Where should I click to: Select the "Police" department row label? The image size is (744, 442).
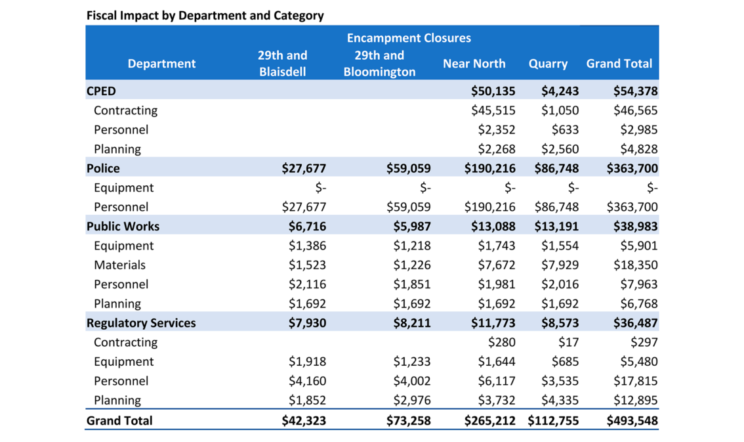tap(104, 168)
